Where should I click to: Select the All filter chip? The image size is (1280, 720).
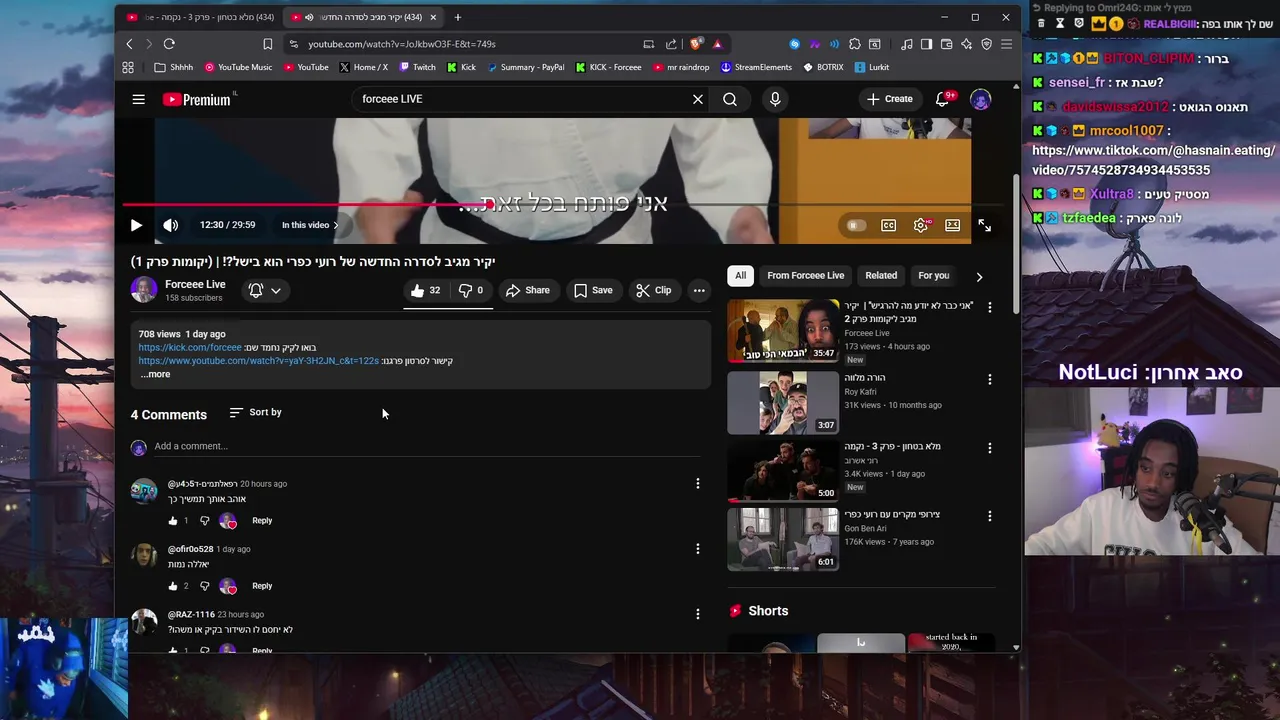(740, 276)
